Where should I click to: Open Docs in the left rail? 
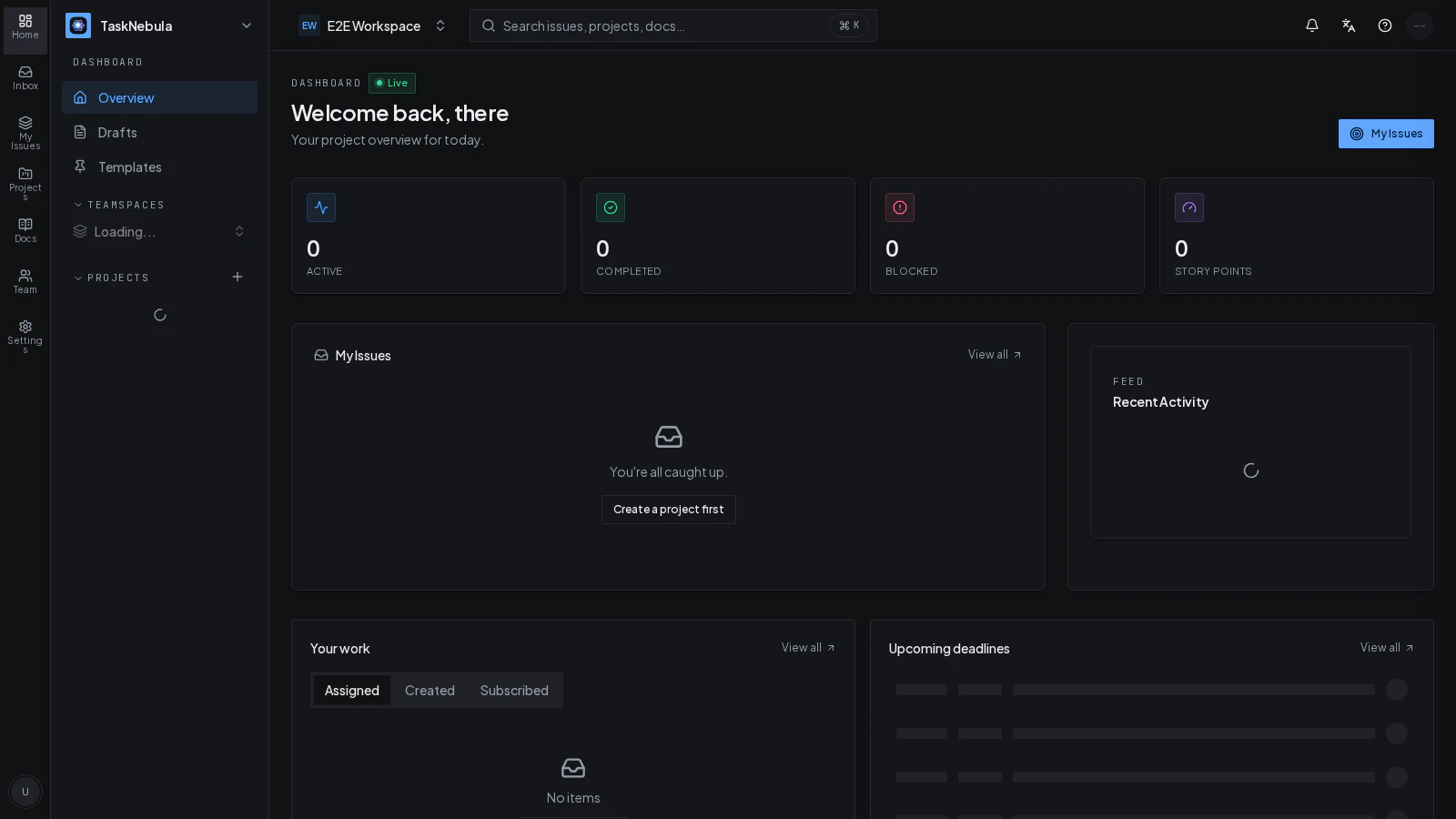(25, 231)
